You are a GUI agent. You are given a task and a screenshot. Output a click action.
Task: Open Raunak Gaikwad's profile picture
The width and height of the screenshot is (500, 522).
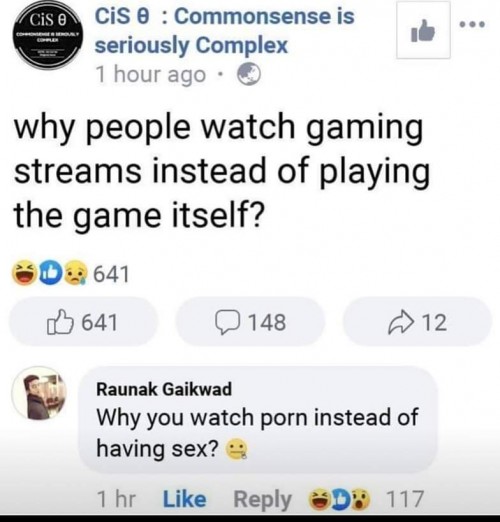pos(39,393)
